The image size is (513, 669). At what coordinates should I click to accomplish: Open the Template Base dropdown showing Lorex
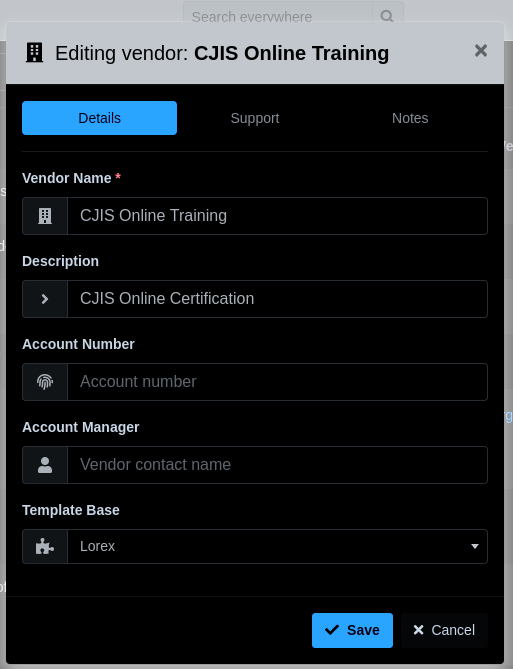pos(277,547)
